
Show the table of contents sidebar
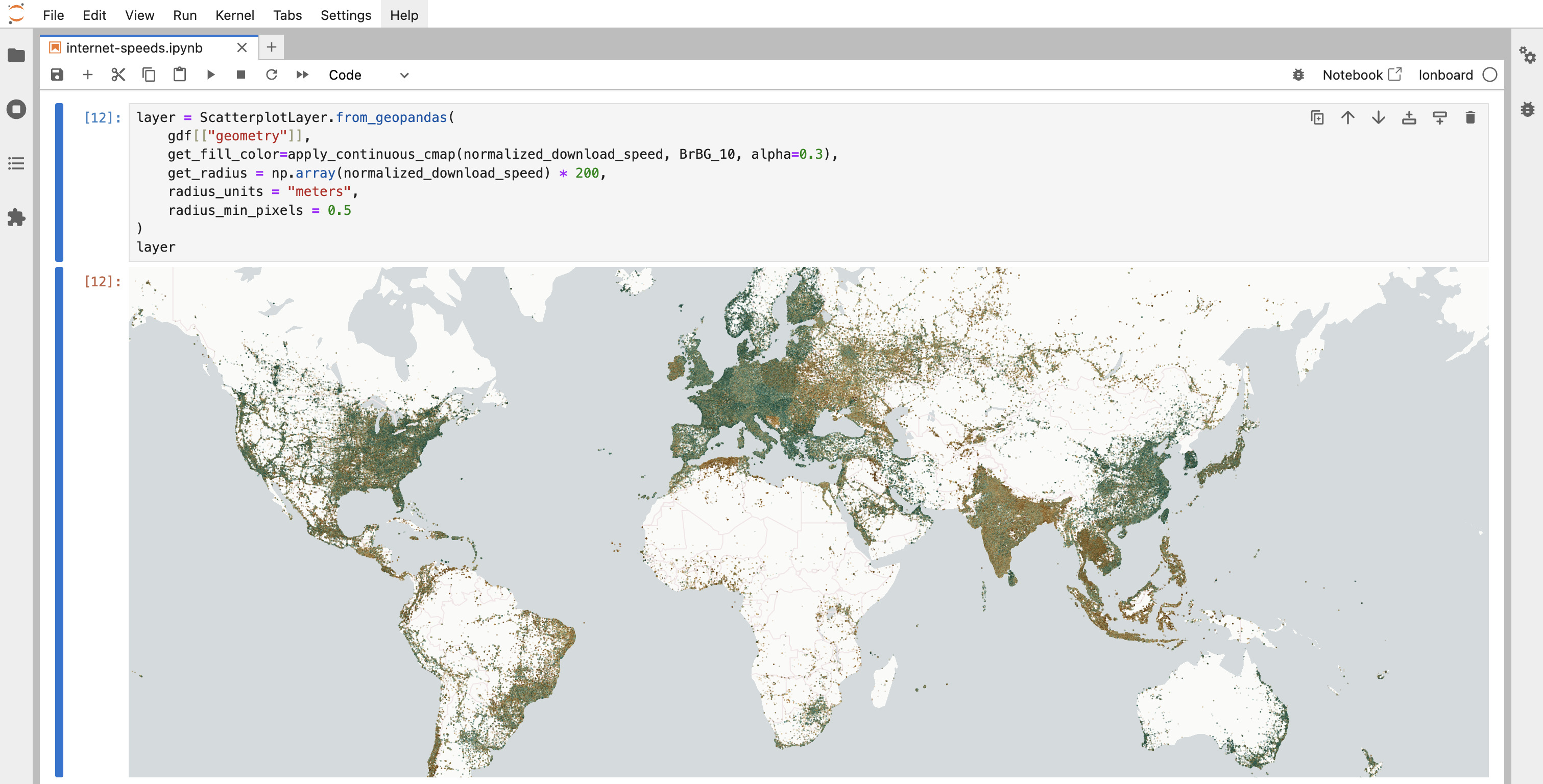click(16, 163)
